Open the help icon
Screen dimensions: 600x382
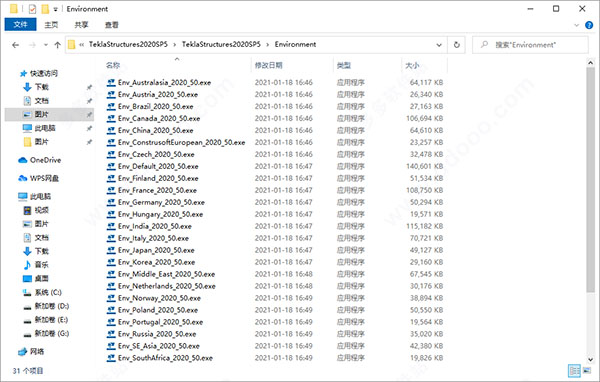click(589, 25)
